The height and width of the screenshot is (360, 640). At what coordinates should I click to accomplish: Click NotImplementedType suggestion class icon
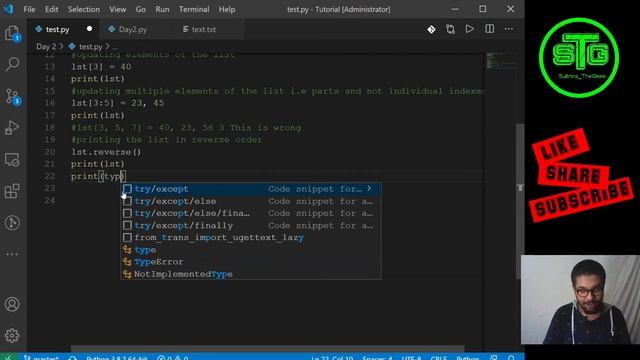point(127,274)
